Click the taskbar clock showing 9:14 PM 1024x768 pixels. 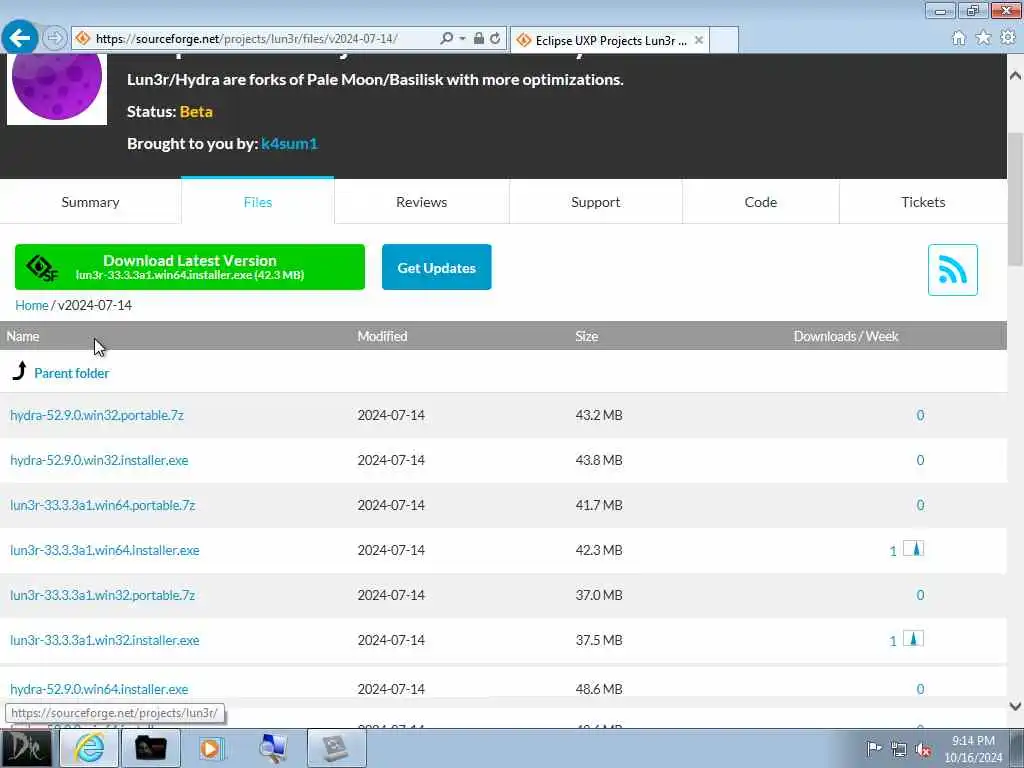pyautogui.click(x=973, y=749)
